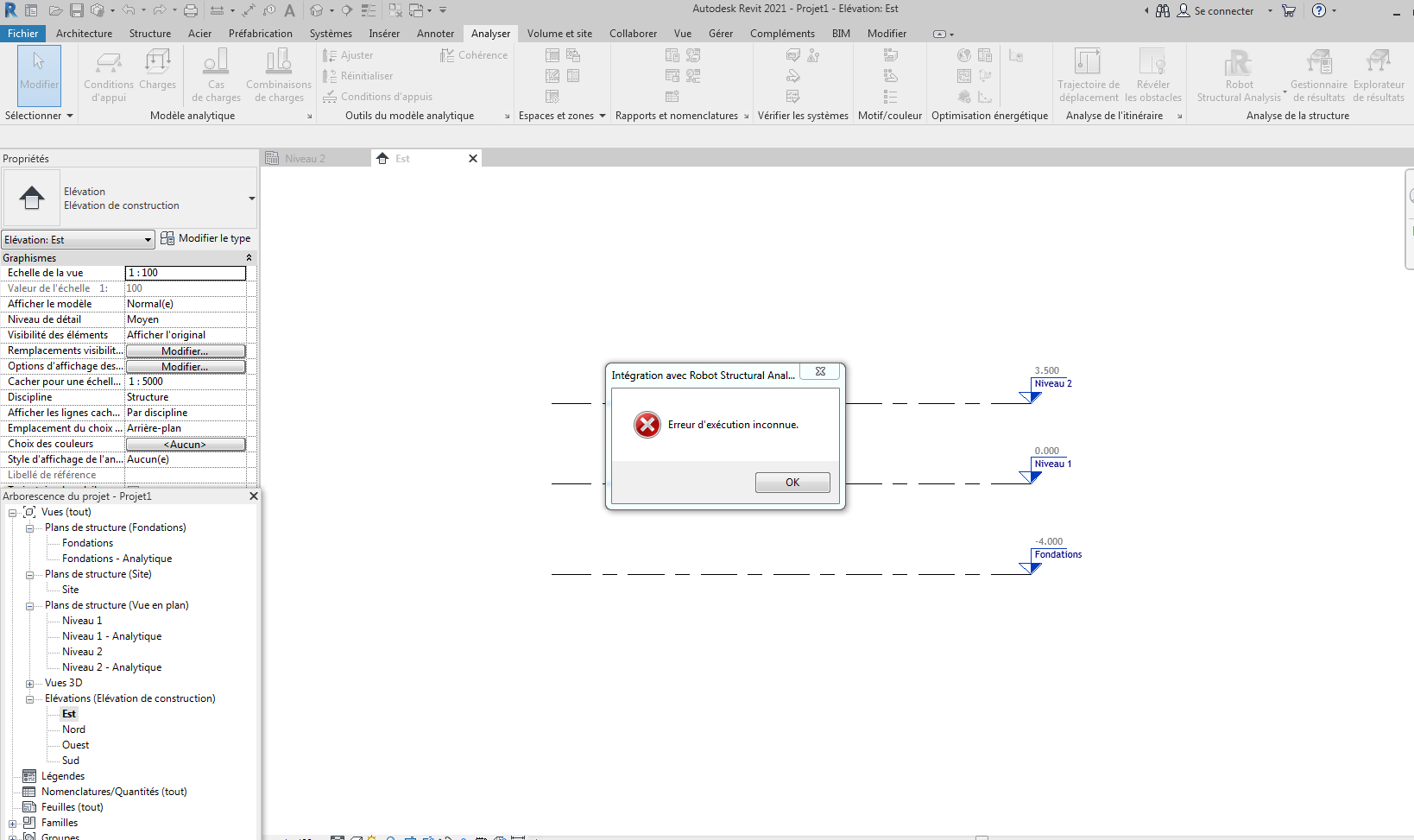Open Combinaisons de charges
Viewport: 1414px width, 840px height.
pyautogui.click(x=279, y=75)
